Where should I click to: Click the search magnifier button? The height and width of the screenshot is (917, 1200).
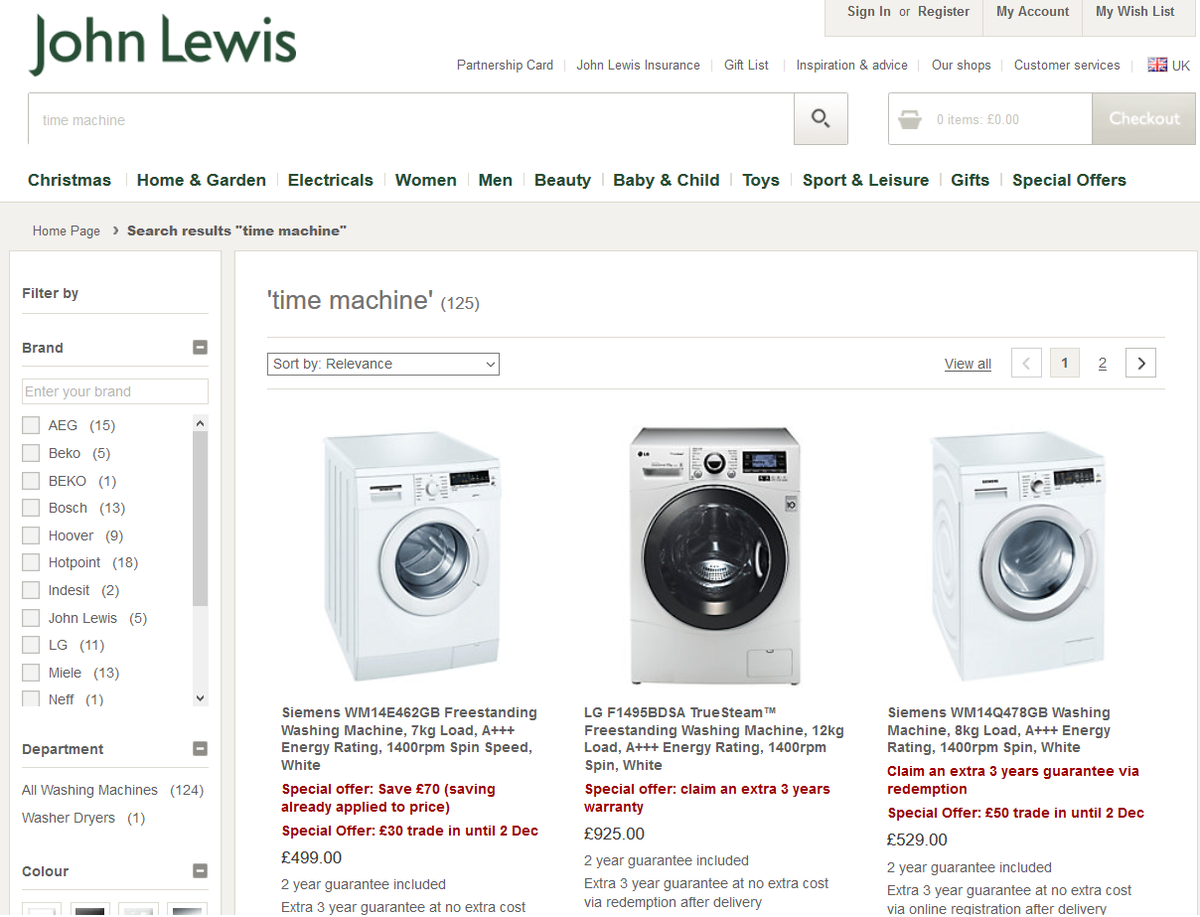point(821,119)
